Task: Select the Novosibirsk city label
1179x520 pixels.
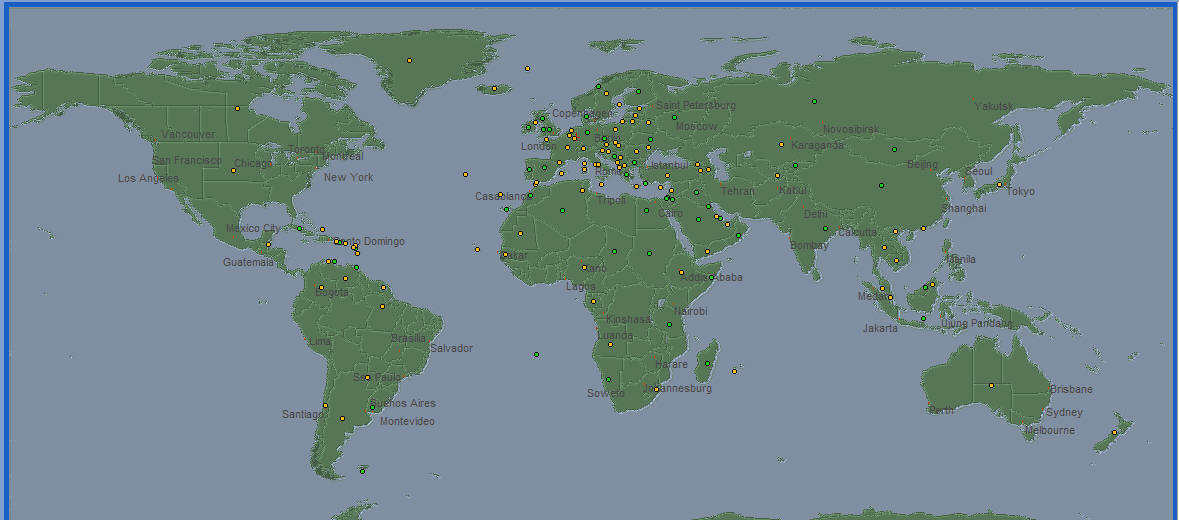Action: [851, 129]
